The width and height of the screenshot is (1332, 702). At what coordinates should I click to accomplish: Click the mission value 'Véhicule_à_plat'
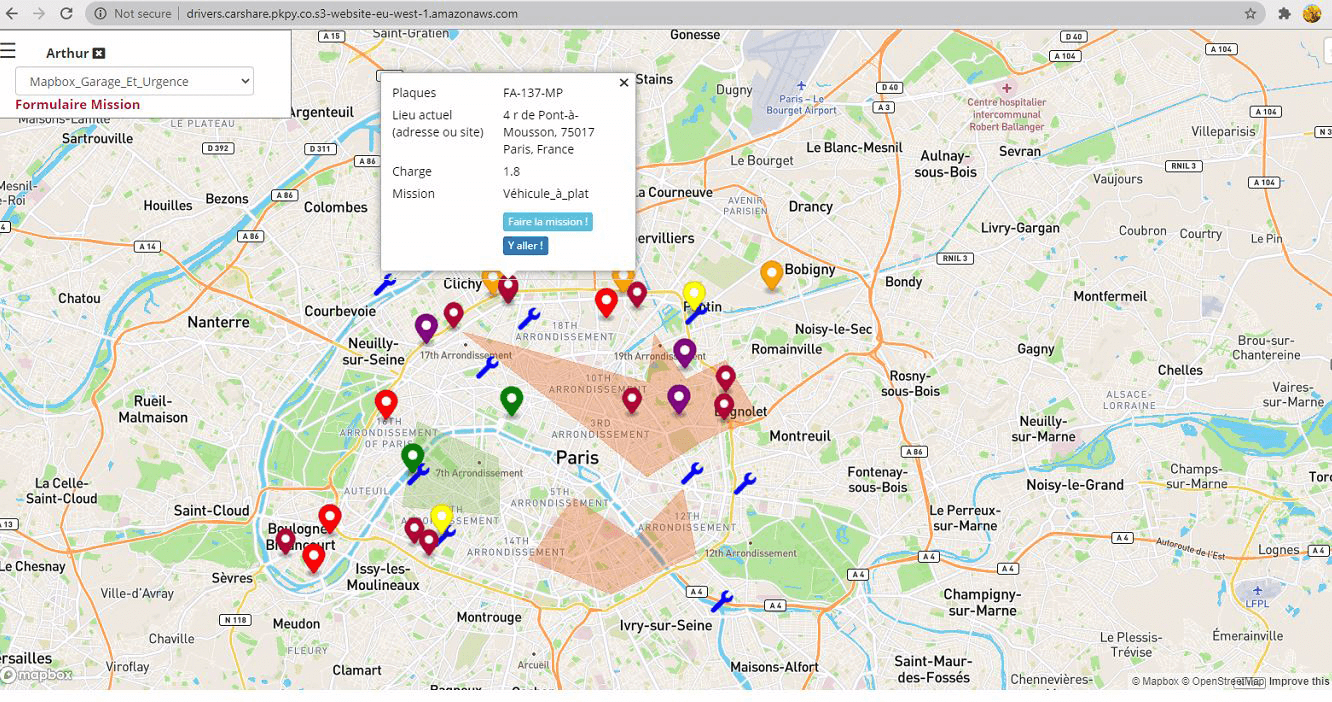click(546, 194)
